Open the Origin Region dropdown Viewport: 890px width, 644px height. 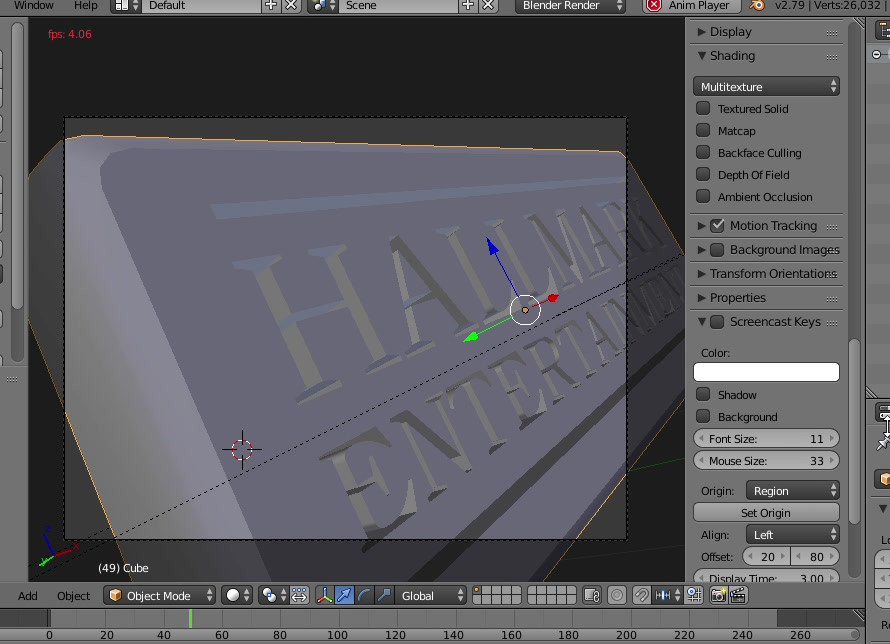click(x=792, y=491)
